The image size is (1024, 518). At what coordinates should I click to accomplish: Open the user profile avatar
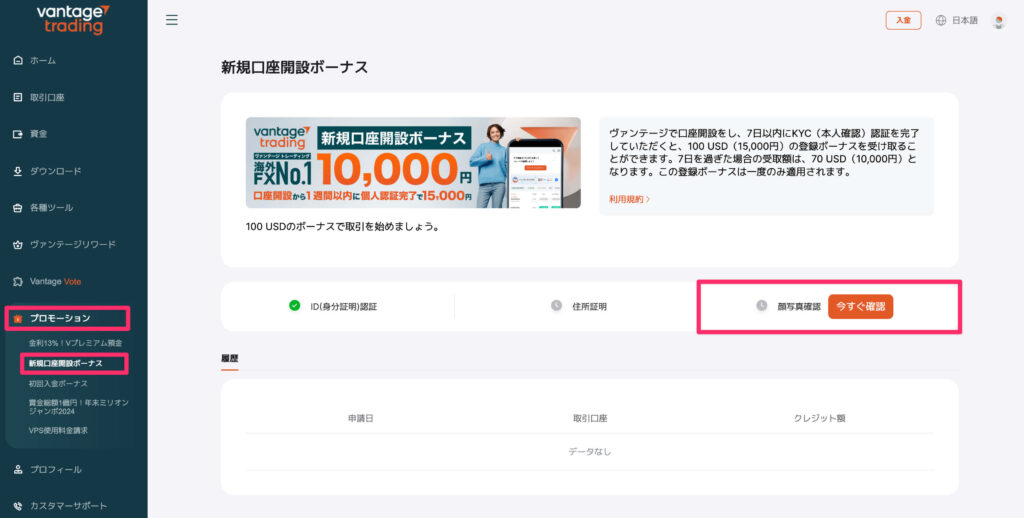point(998,20)
